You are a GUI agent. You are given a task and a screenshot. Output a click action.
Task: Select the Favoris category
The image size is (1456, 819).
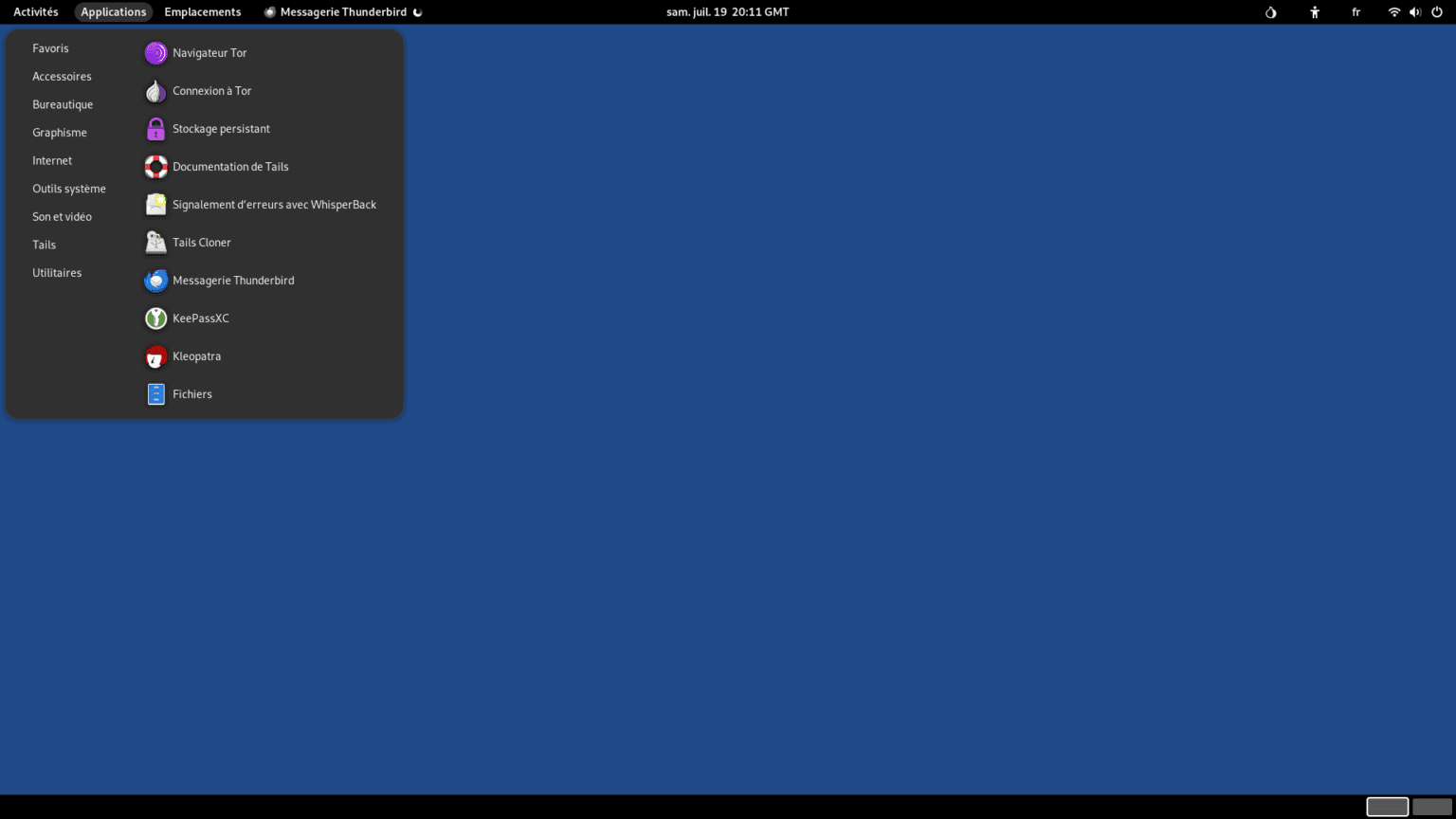[50, 48]
